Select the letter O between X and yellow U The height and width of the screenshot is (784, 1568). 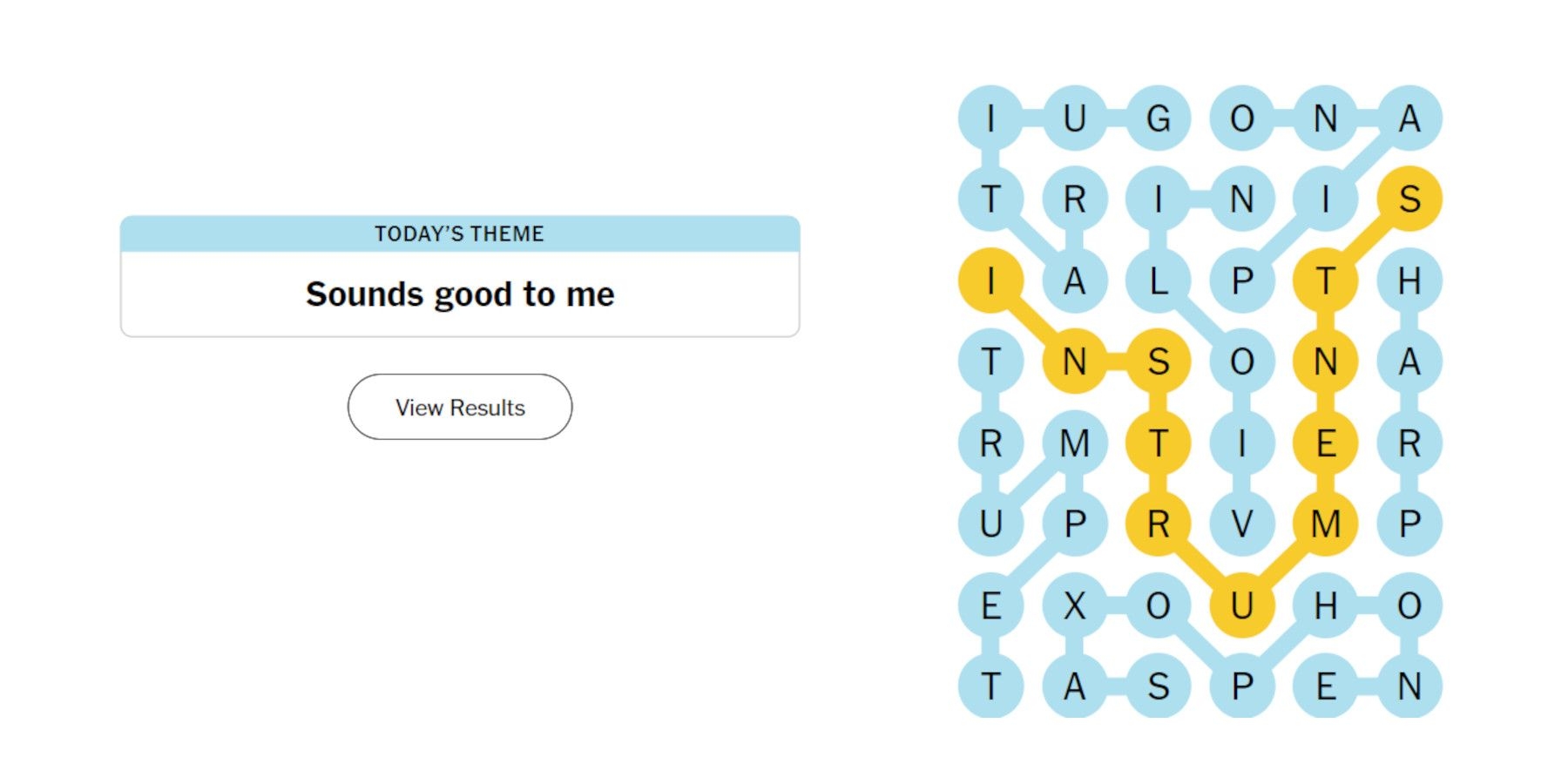point(1158,605)
